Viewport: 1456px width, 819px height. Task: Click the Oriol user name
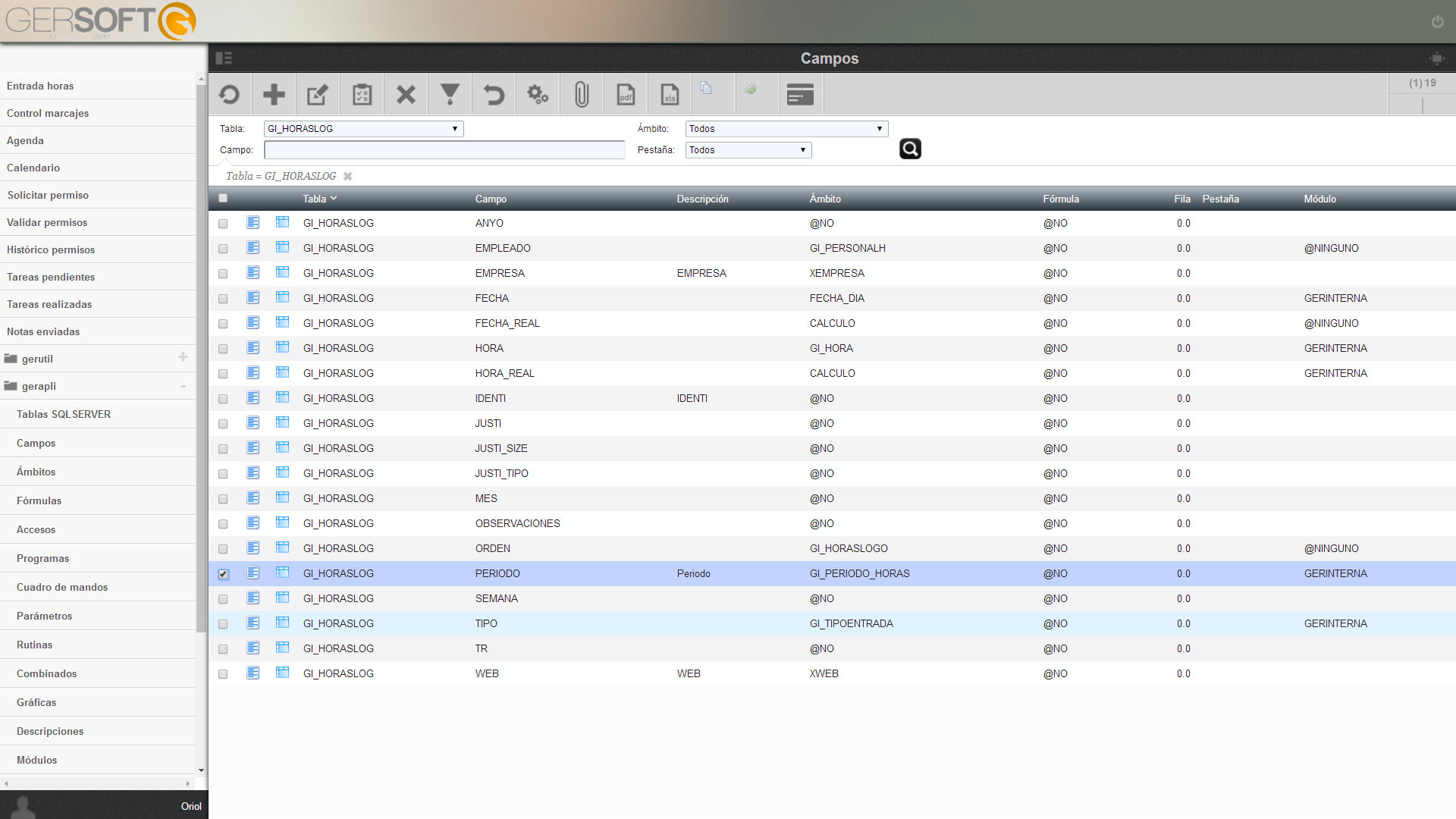(x=191, y=806)
